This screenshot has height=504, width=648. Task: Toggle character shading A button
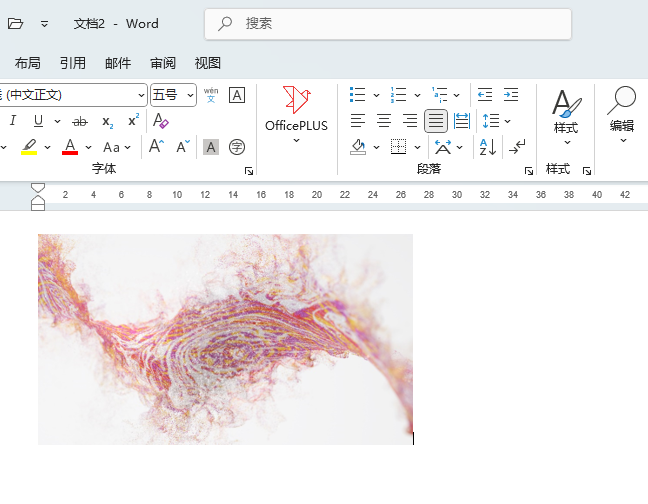click(211, 147)
